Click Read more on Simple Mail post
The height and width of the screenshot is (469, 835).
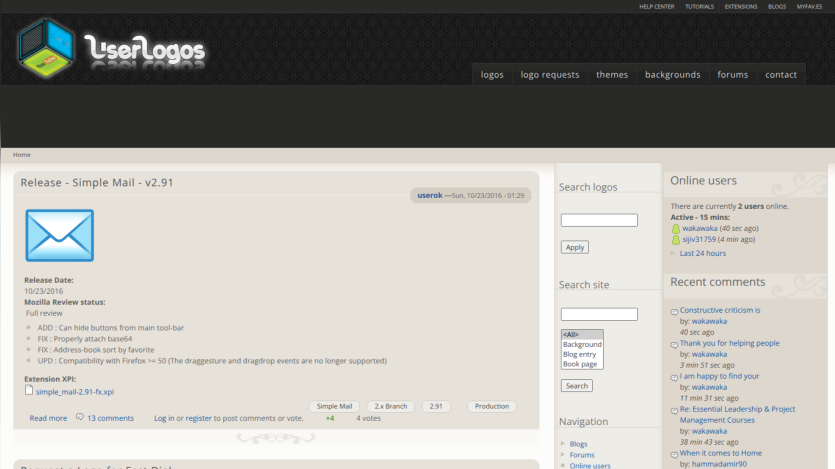point(48,418)
